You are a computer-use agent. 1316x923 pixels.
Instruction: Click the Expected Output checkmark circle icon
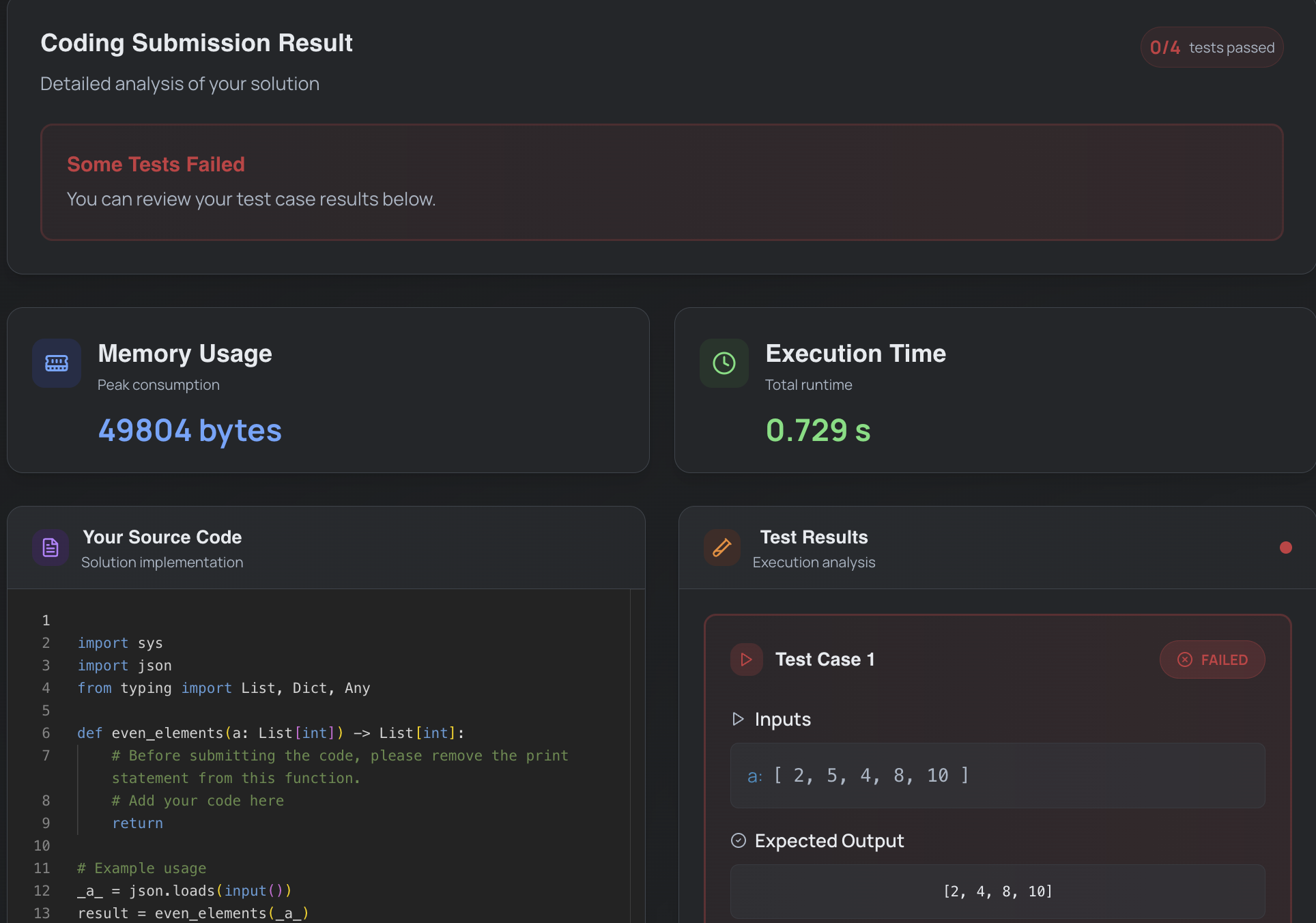[x=738, y=840]
